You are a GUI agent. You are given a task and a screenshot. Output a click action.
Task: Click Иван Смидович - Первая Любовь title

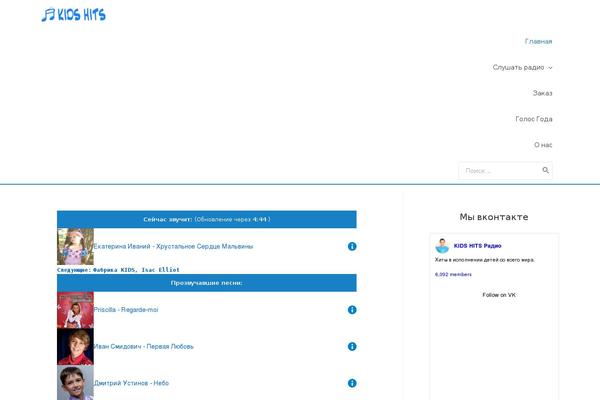(x=143, y=346)
